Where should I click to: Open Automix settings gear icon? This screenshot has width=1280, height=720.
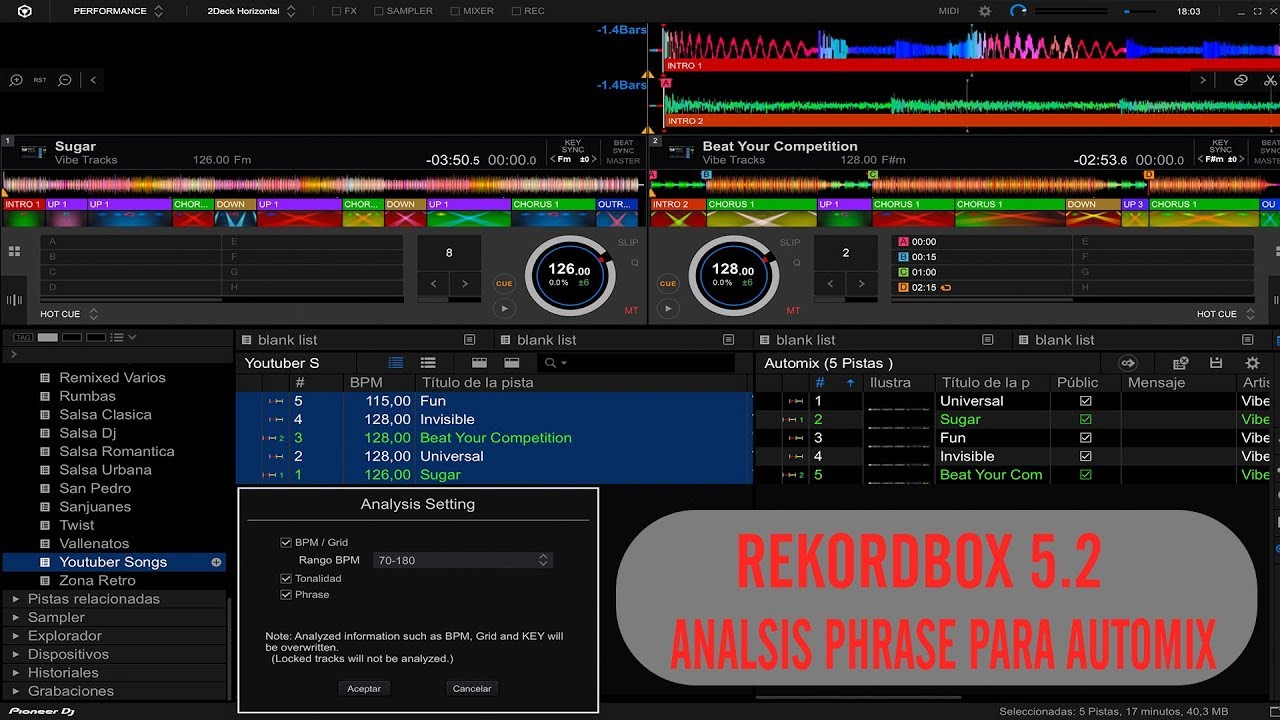click(1252, 363)
